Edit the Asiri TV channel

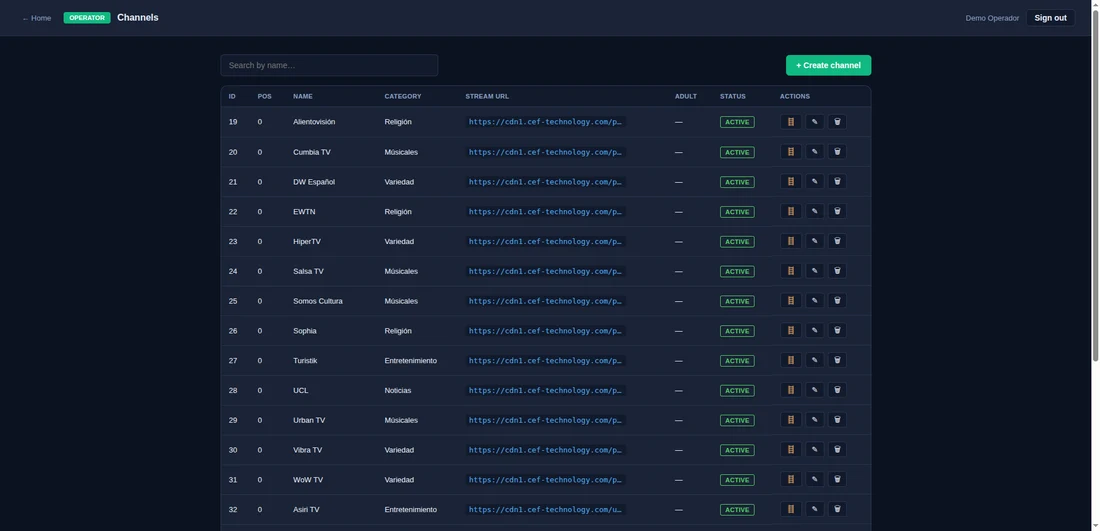tap(814, 509)
